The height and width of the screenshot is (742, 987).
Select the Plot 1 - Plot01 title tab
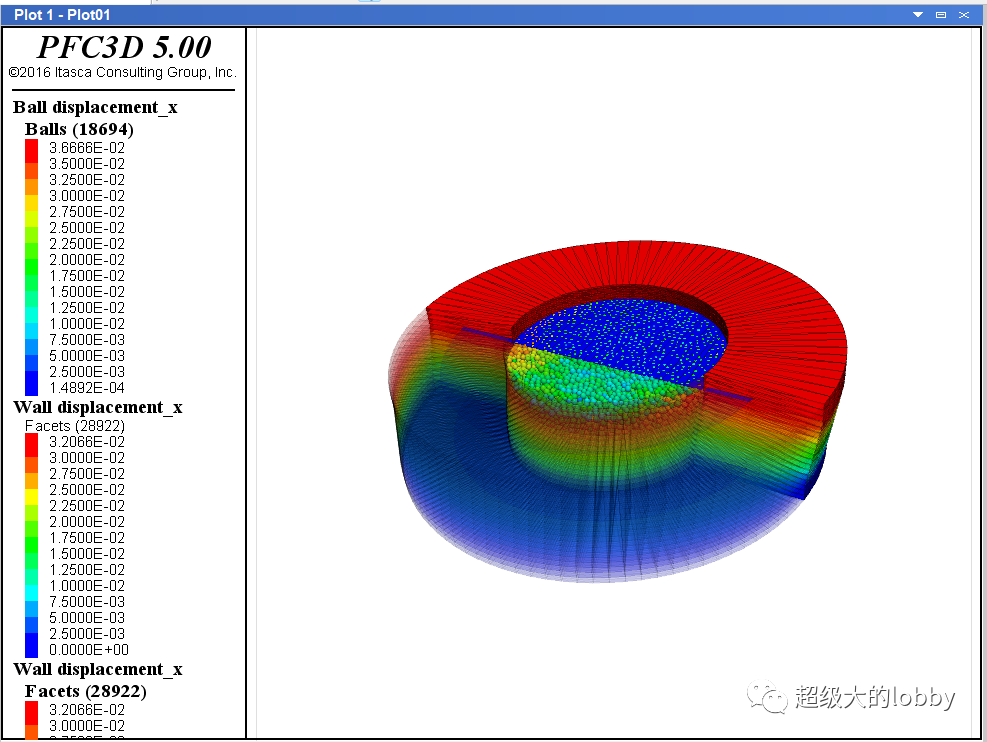pos(62,14)
